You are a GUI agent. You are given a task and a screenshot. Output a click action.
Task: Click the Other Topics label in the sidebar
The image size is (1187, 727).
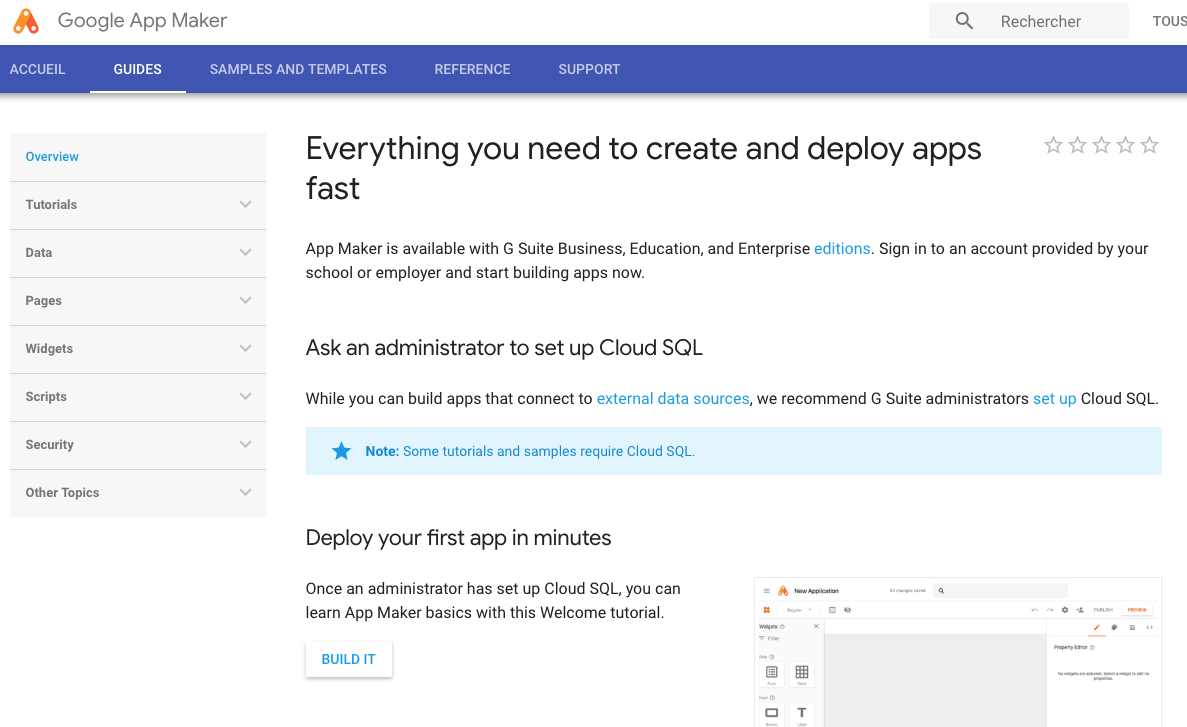[62, 492]
